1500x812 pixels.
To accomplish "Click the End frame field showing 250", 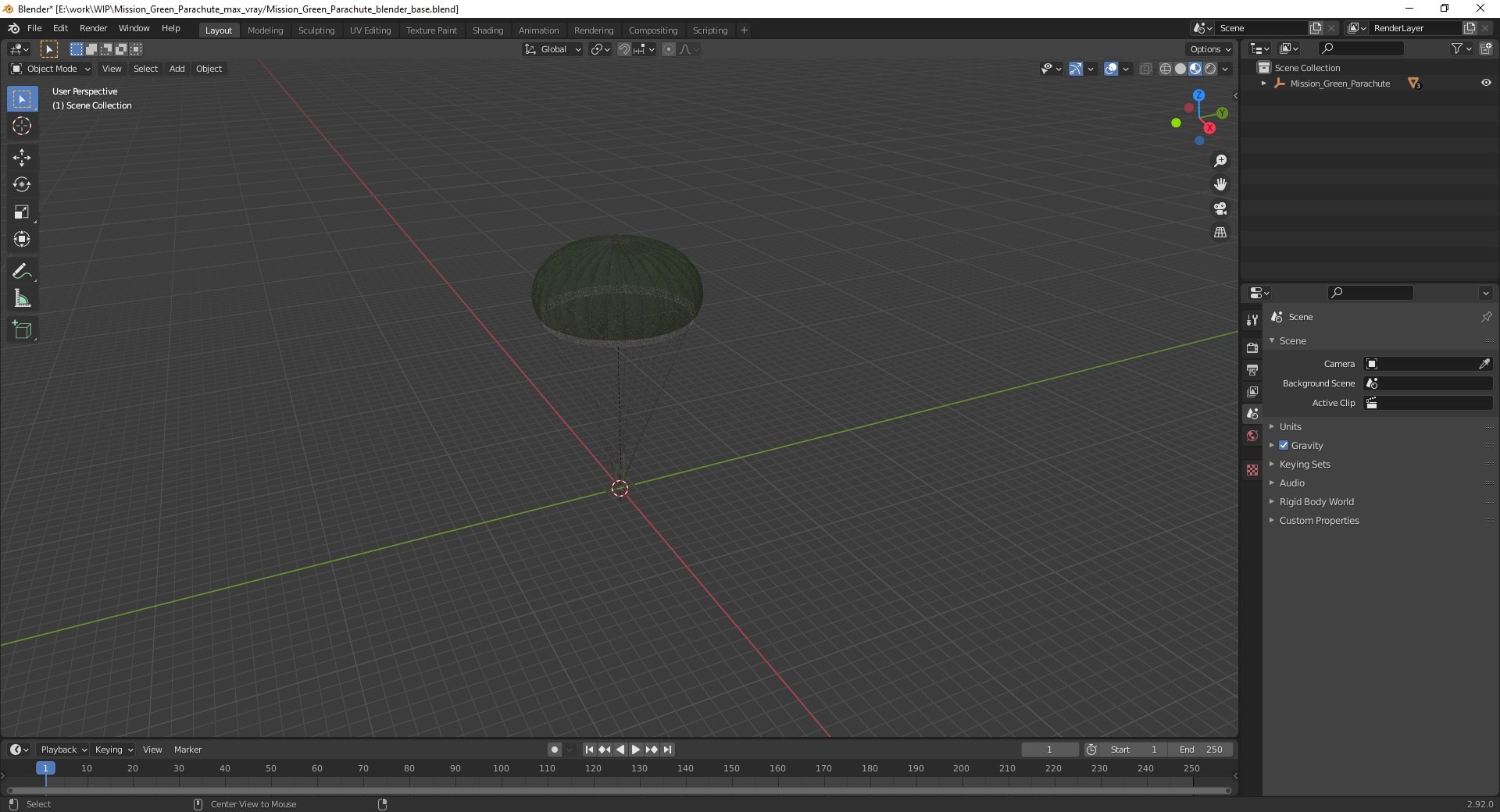I will click(1201, 750).
